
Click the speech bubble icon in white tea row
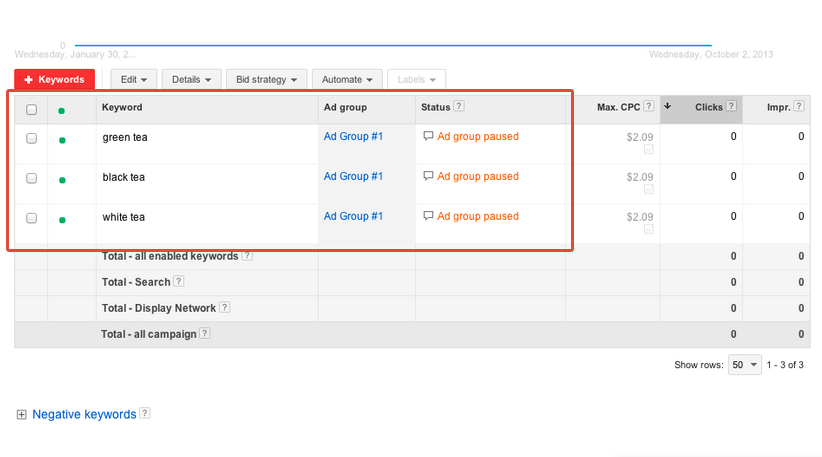pos(429,216)
